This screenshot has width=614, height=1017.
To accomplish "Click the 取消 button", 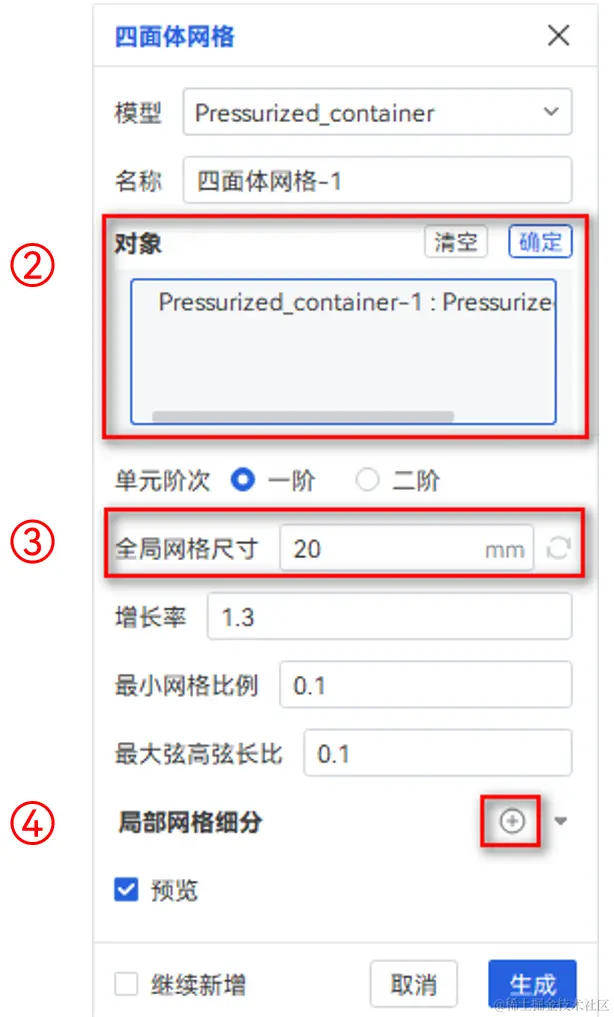I will pos(414,984).
